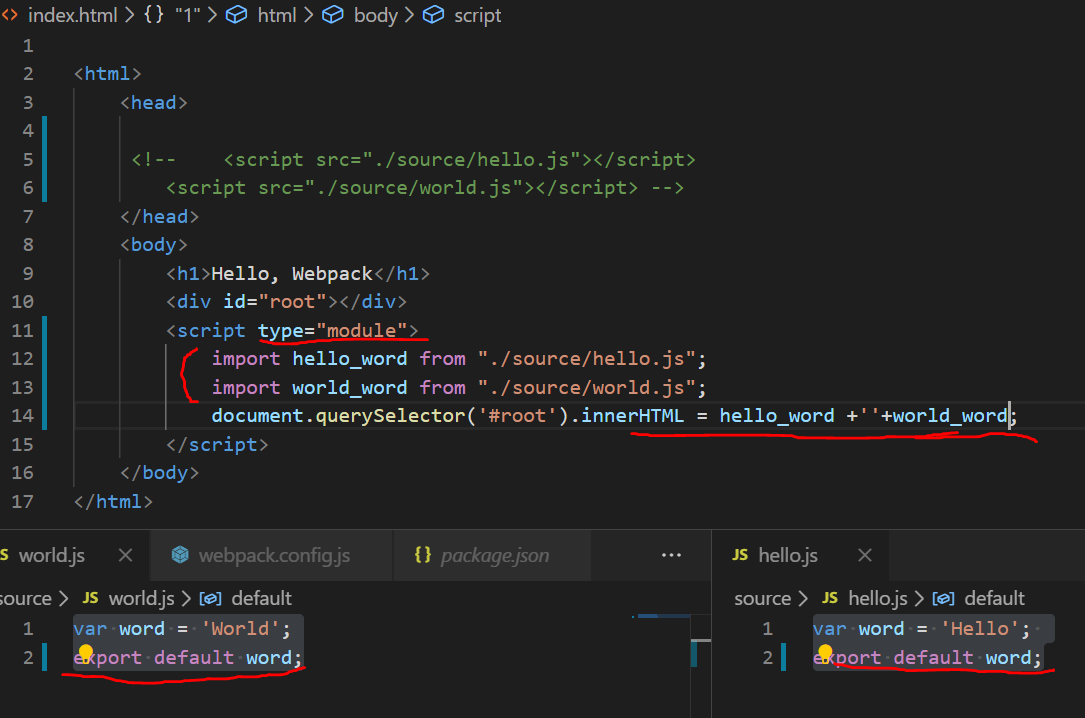The image size is (1085, 718).
Task: Click var word = 'Hello' in hello.js
Action: coord(922,629)
